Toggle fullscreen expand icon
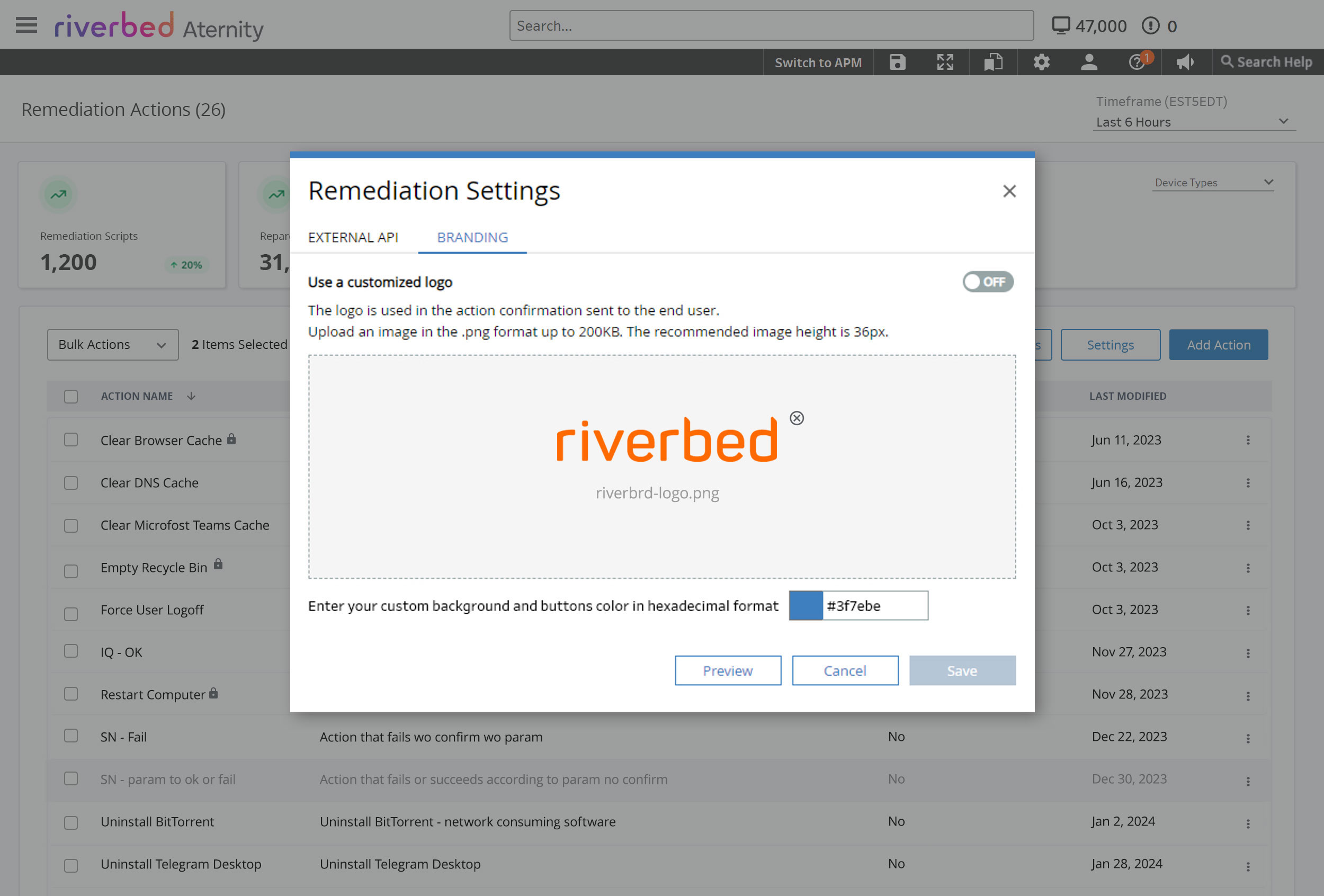Viewport: 1324px width, 896px height. [945, 62]
